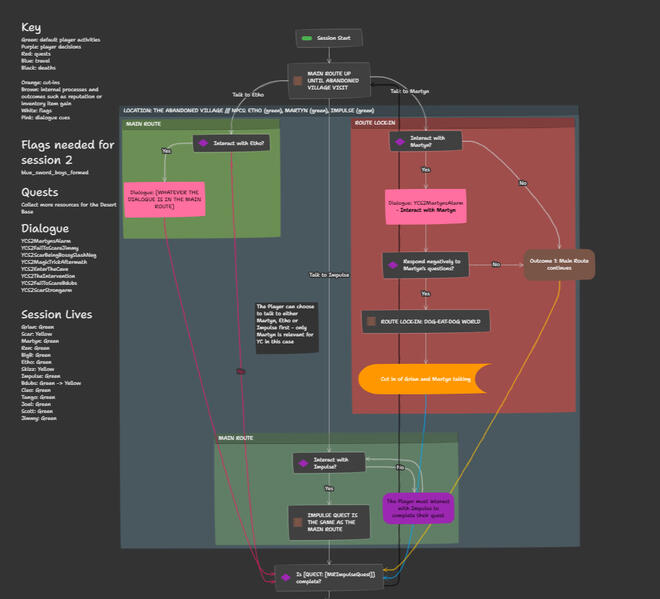The image size is (660, 599).
Task: Click the green pill icon in Session Start
Action: 307,38
